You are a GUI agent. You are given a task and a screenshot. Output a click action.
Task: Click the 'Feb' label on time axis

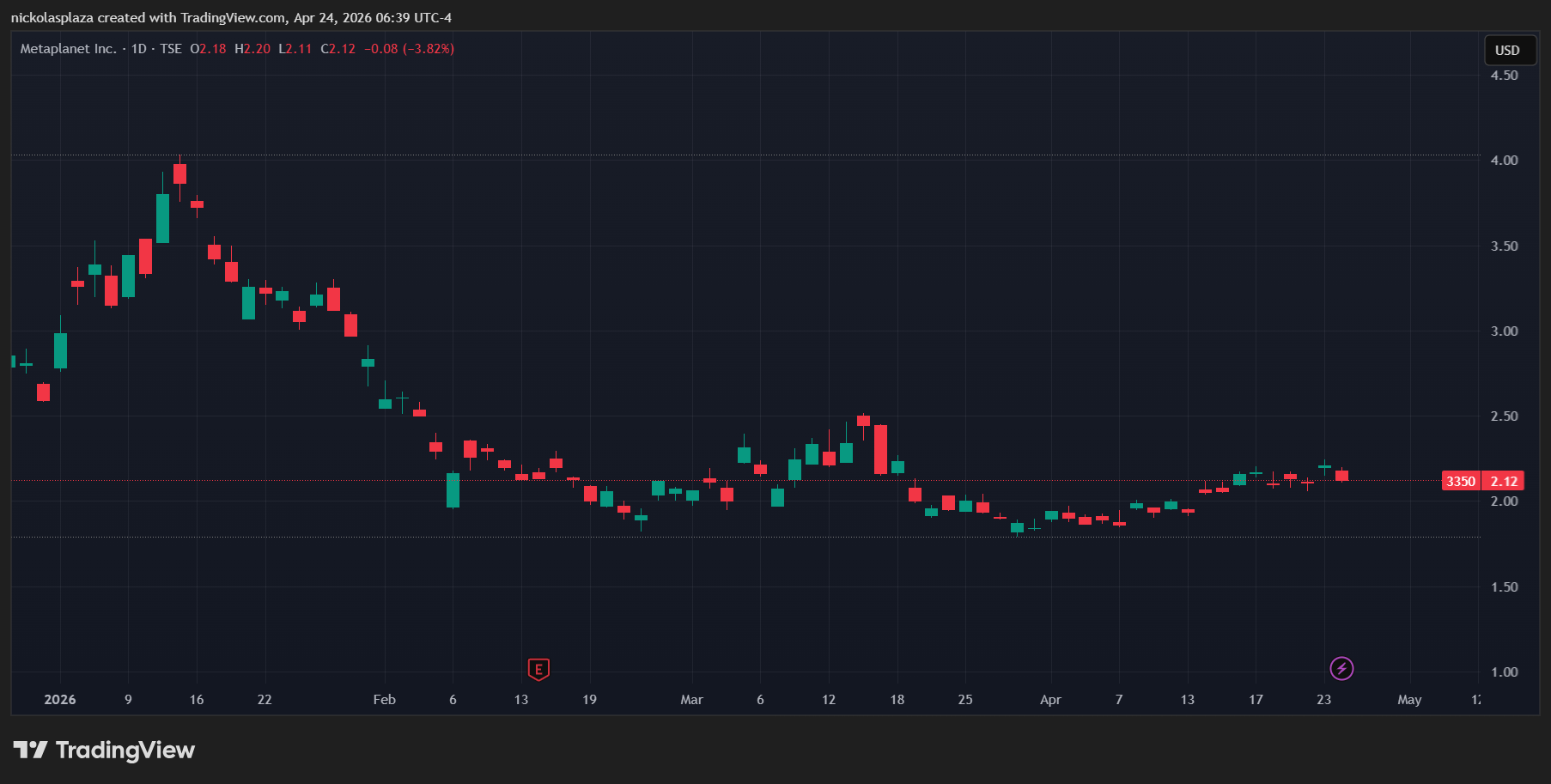pos(384,700)
